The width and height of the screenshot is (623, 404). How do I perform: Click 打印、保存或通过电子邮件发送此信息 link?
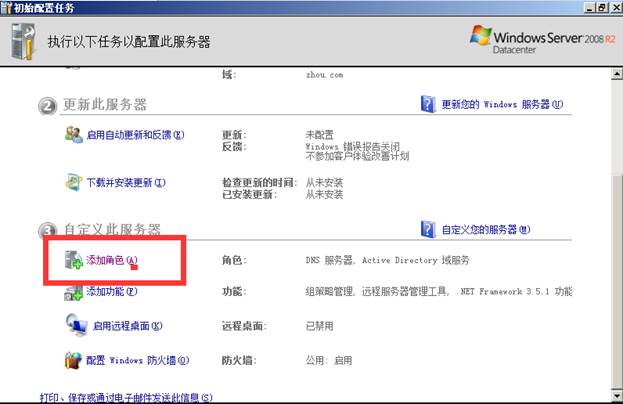125,397
